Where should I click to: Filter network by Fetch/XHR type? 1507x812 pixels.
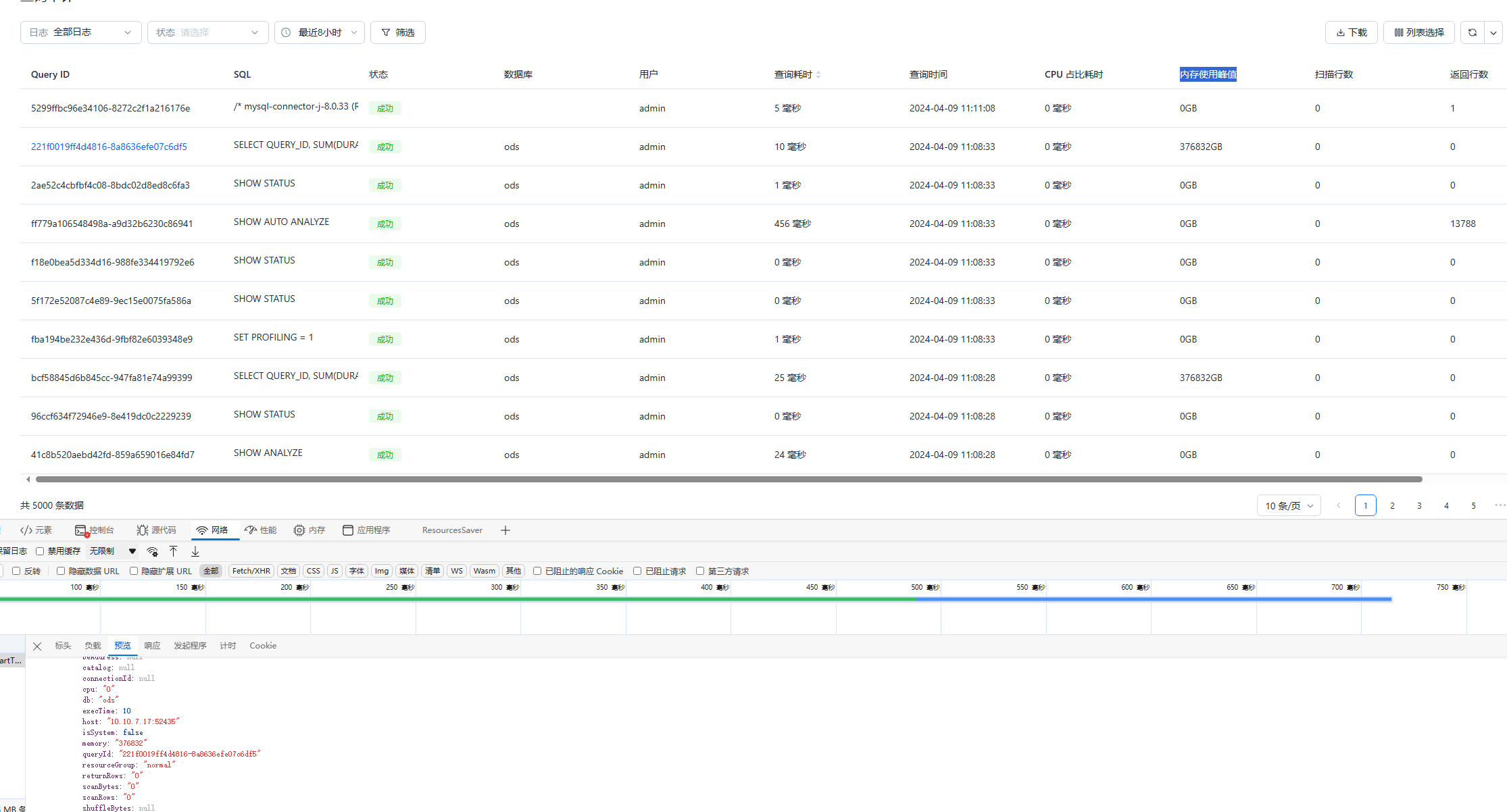(251, 571)
